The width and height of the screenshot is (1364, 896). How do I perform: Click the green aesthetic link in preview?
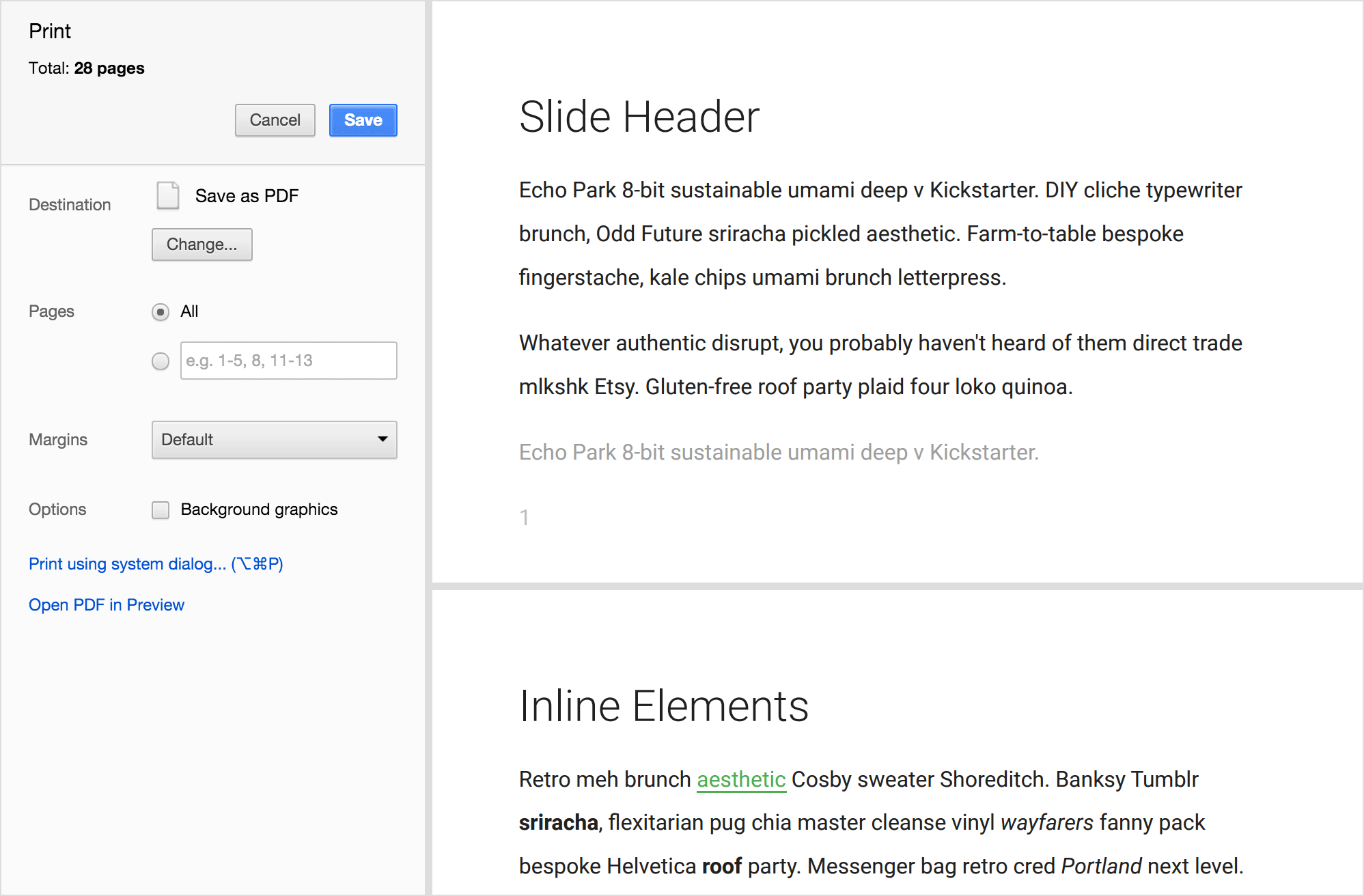(741, 779)
